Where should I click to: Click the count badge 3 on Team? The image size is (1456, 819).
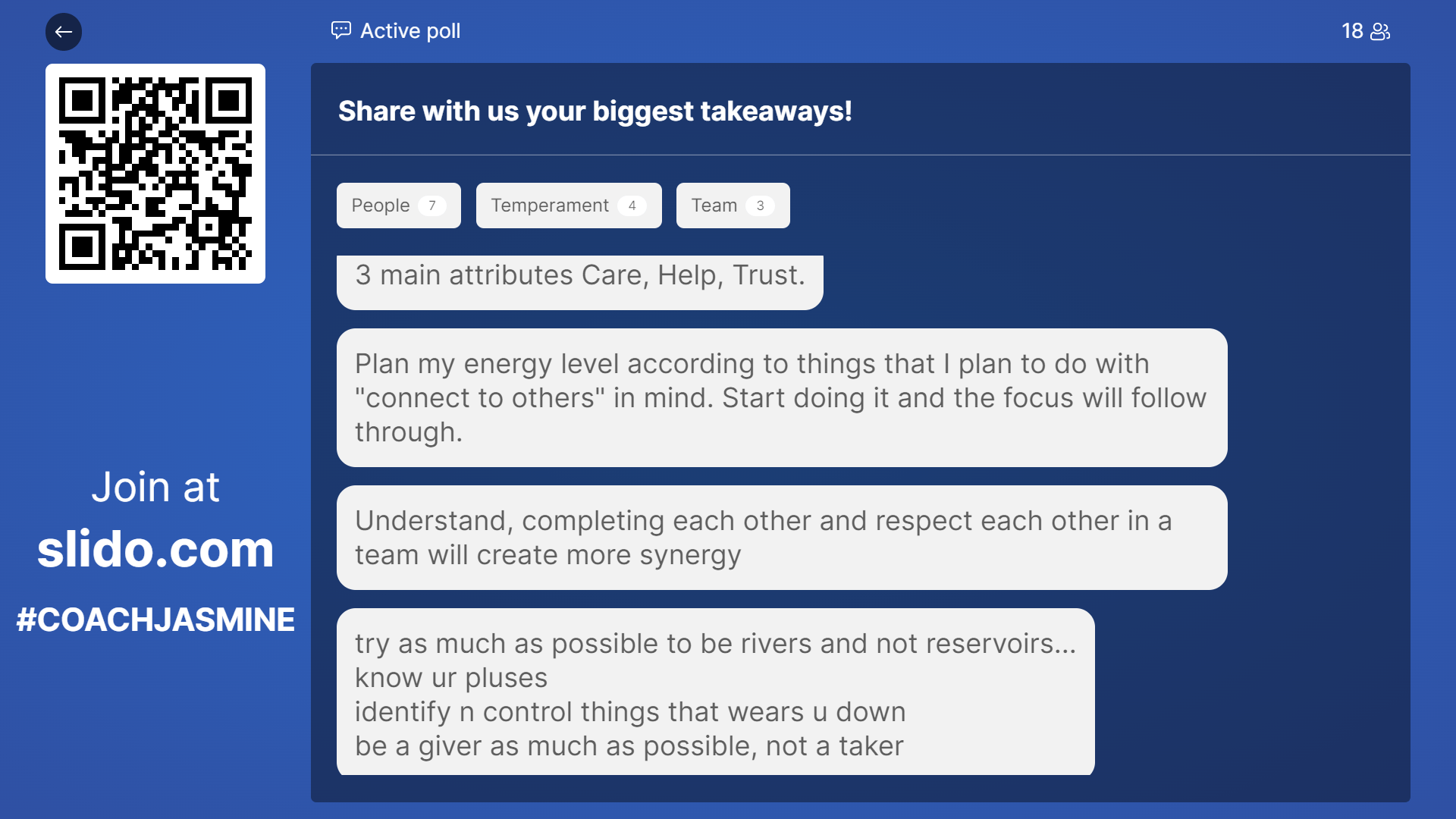tap(760, 206)
